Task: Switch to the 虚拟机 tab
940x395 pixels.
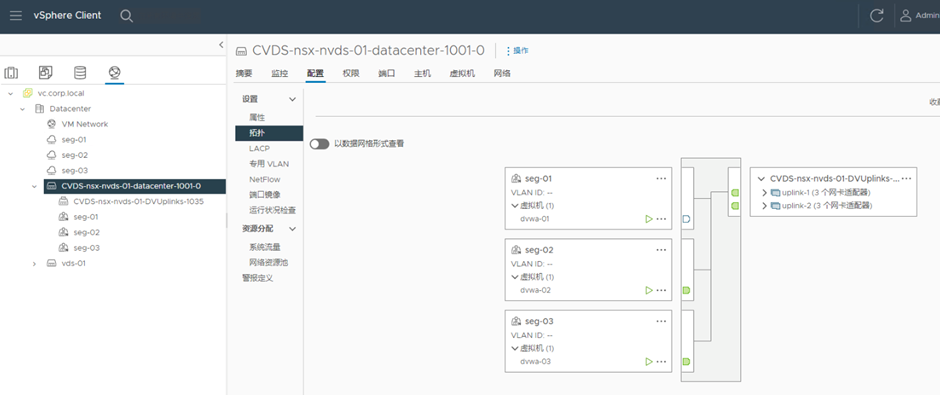Action: click(462, 73)
